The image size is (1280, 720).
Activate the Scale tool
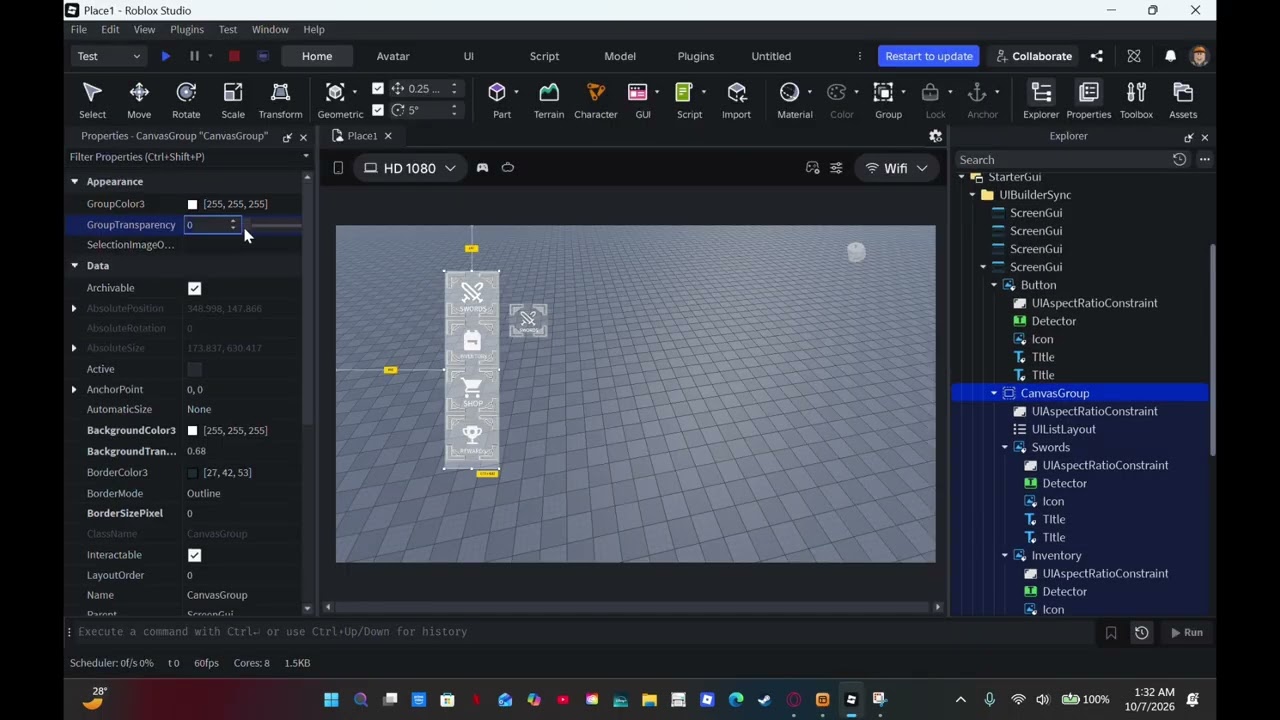(233, 100)
